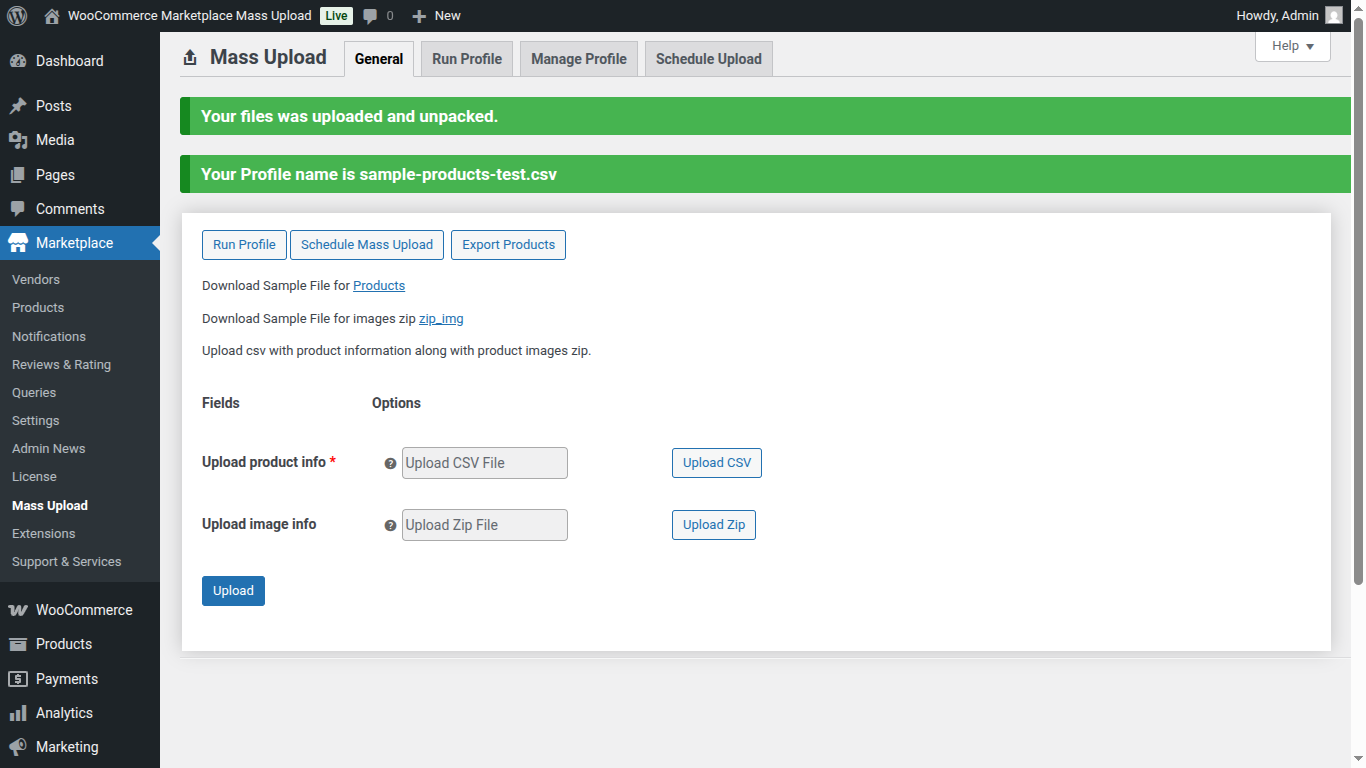
Task: Switch to the Manage Profile tab
Action: [x=578, y=58]
